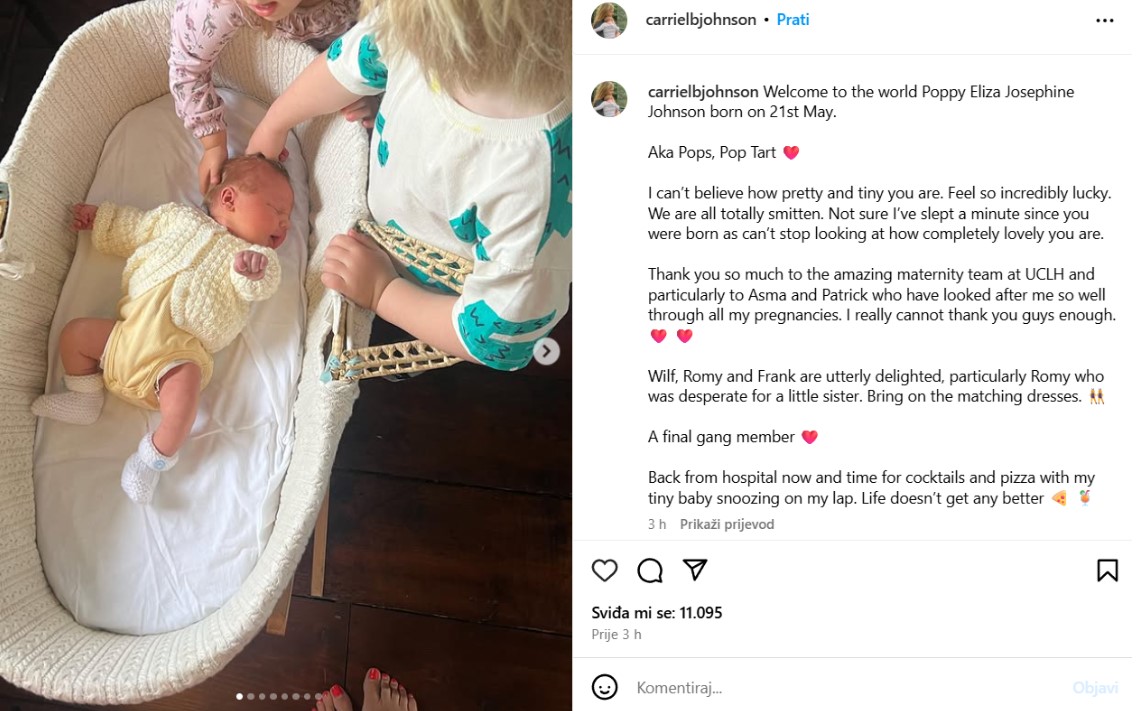Like the post with the heart icon
The height and width of the screenshot is (711, 1137).
pyautogui.click(x=604, y=570)
